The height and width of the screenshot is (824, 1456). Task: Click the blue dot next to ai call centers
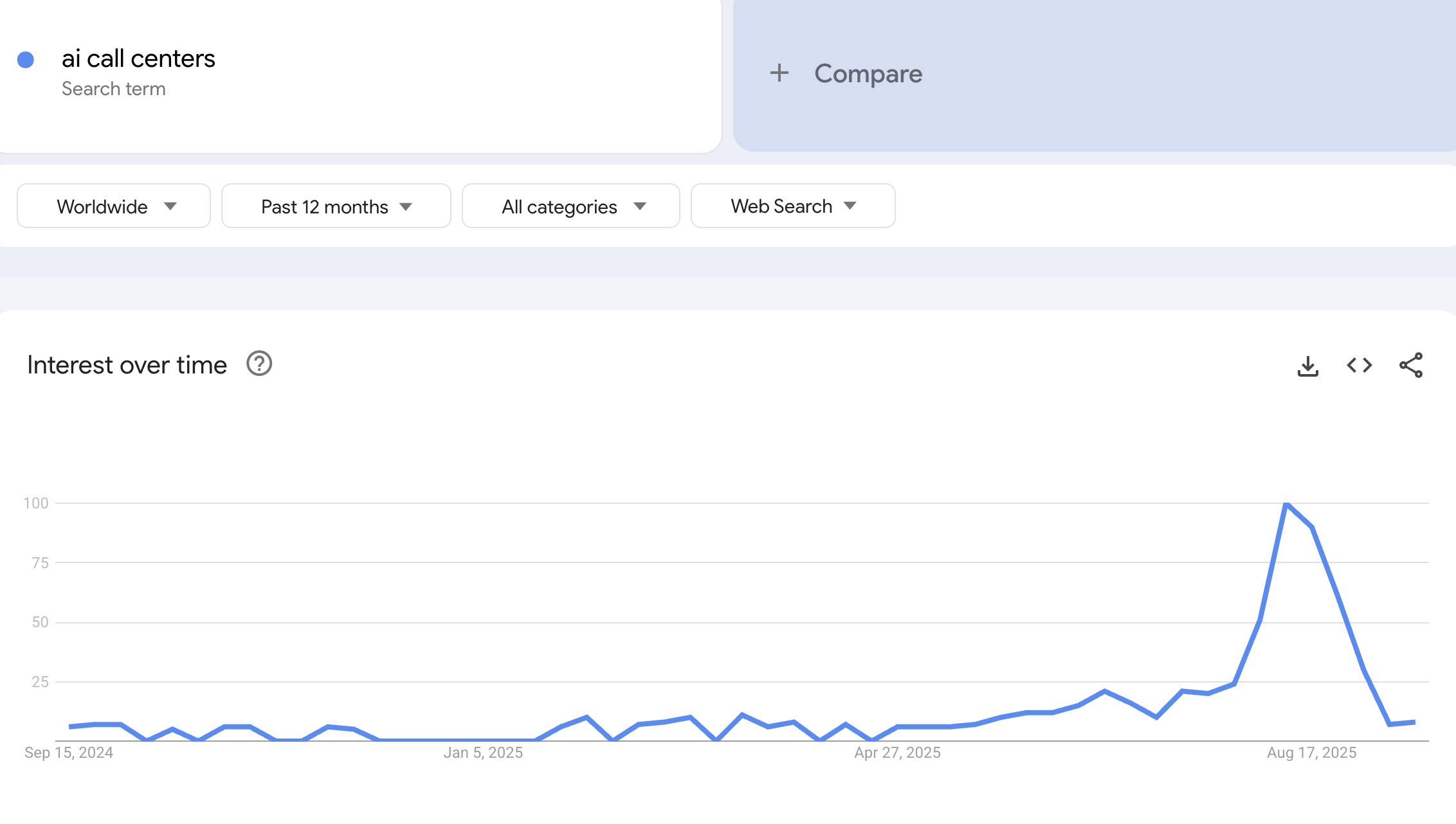(26, 58)
